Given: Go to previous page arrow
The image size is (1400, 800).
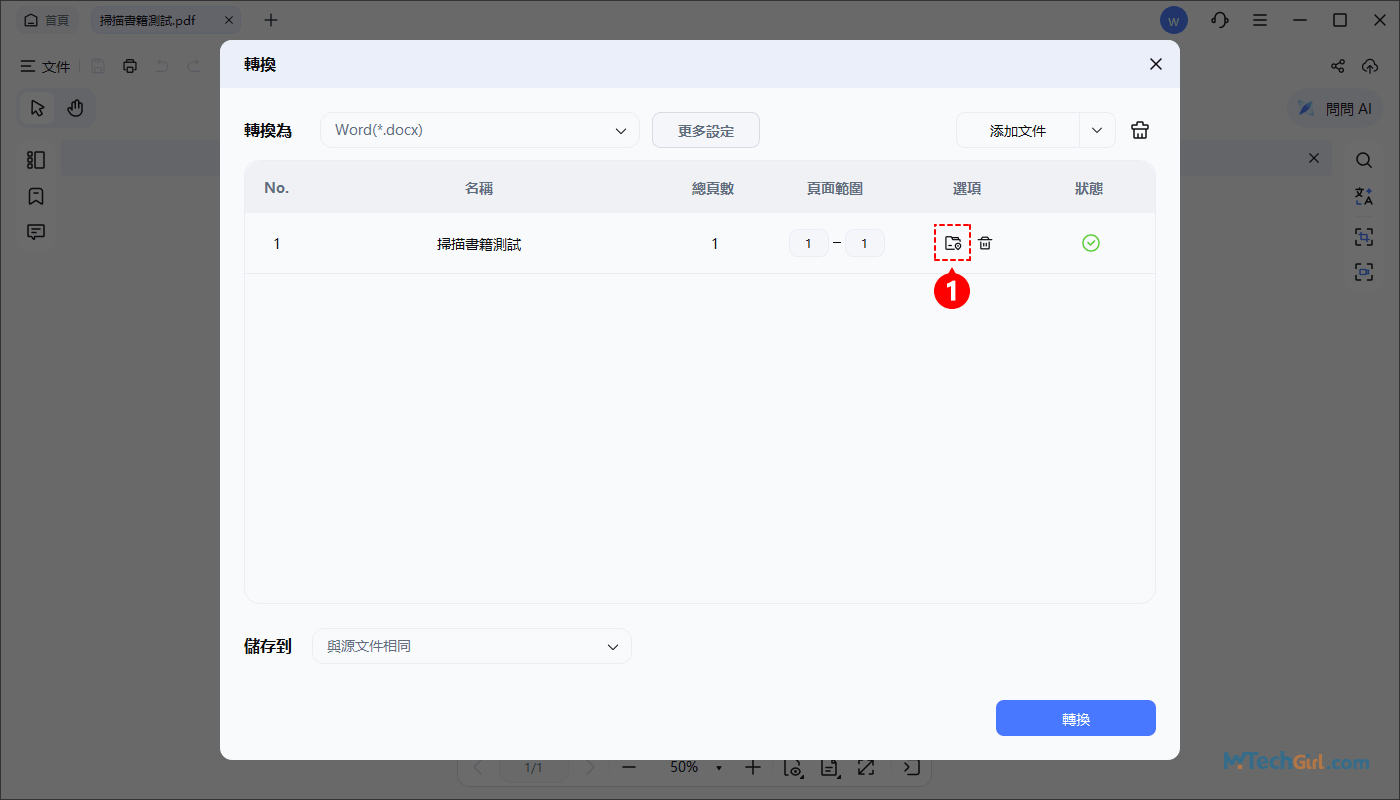Looking at the screenshot, I should click(477, 768).
